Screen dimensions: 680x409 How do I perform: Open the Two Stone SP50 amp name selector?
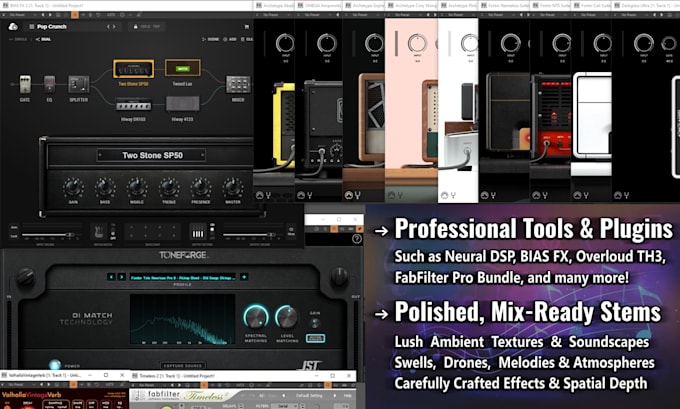coord(151,155)
